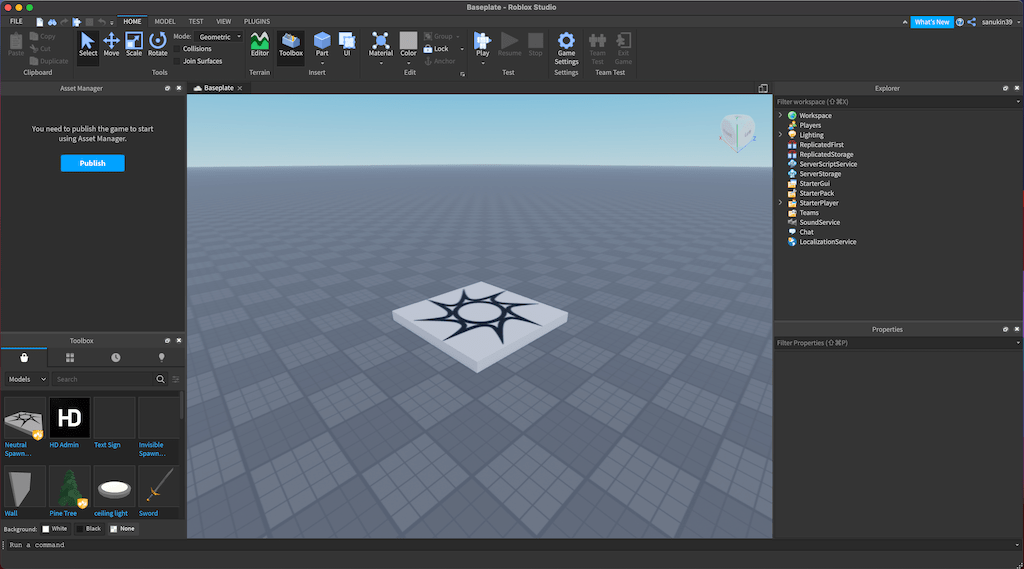Open the sanukin39 account menu
The height and width of the screenshot is (569, 1024).
pyautogui.click(x=1000, y=22)
